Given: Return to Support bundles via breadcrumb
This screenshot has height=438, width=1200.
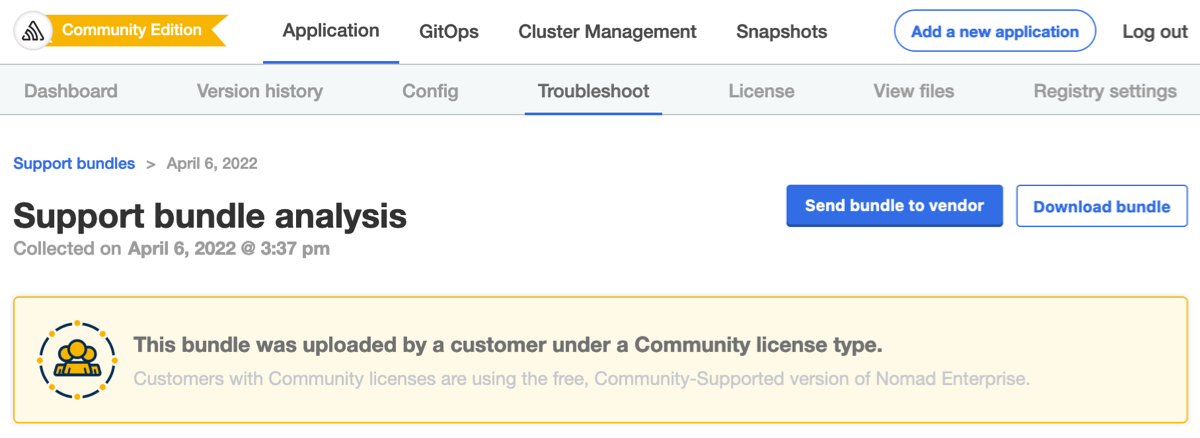Looking at the screenshot, I should (74, 163).
